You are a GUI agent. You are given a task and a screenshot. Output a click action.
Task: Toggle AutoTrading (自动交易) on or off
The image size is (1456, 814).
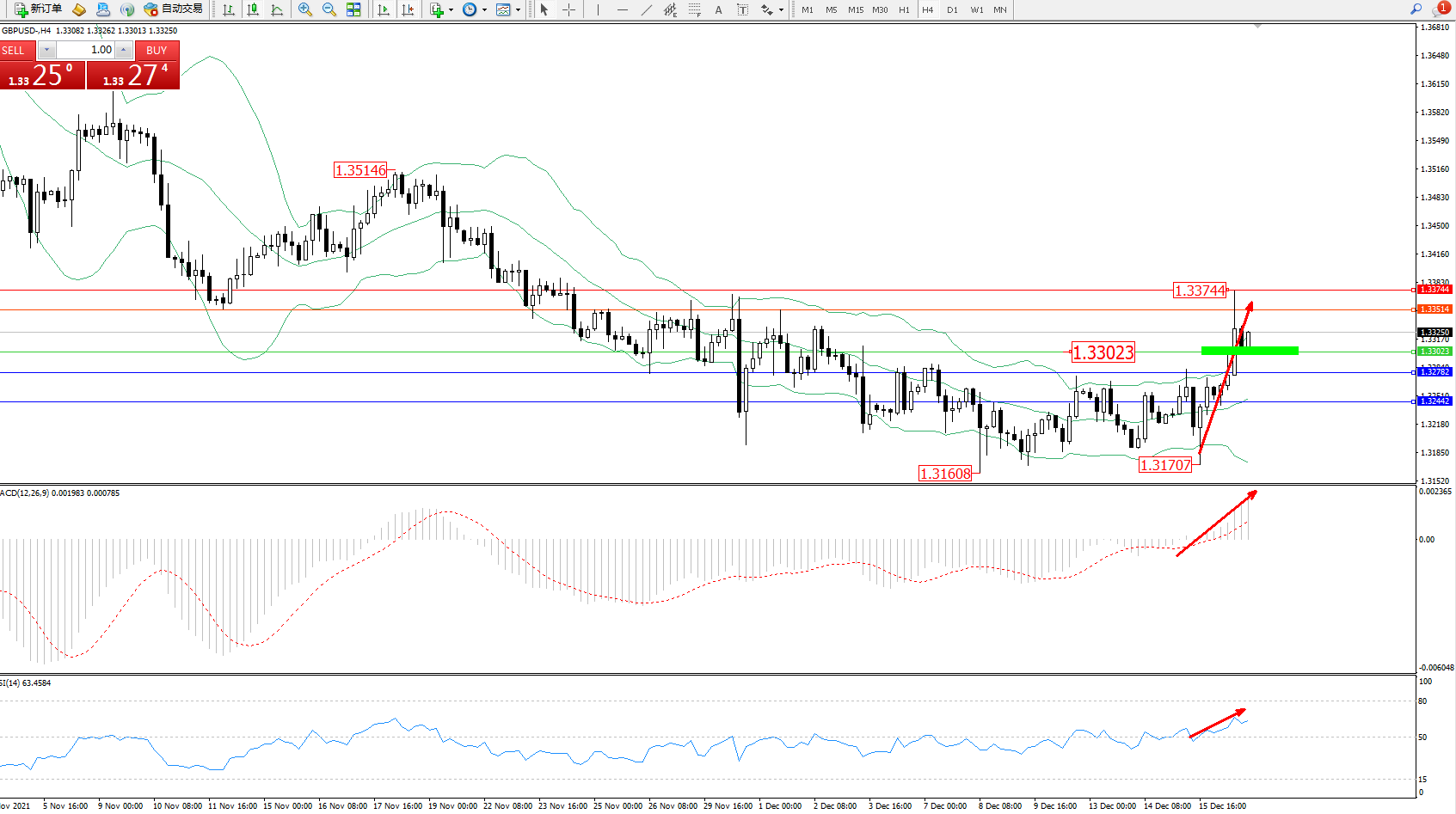click(174, 9)
